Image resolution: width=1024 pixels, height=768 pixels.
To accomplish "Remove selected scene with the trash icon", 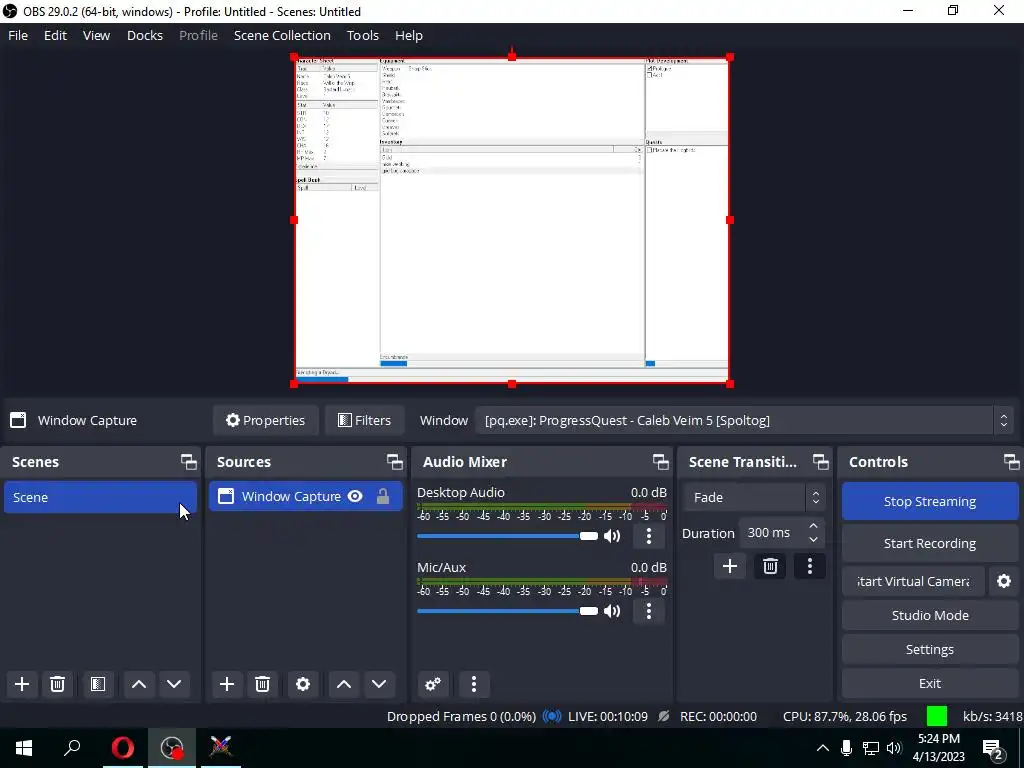I will 57,684.
